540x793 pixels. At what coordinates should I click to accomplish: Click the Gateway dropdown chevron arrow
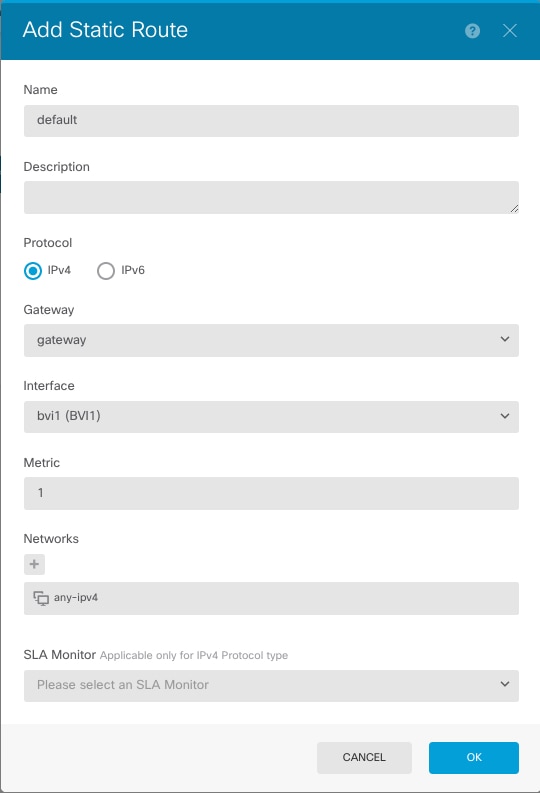click(505, 339)
